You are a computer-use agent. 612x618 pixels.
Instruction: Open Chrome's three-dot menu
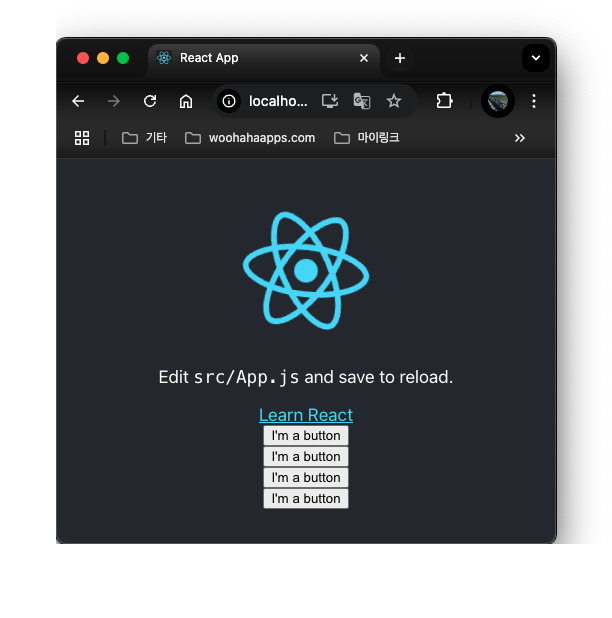click(534, 101)
